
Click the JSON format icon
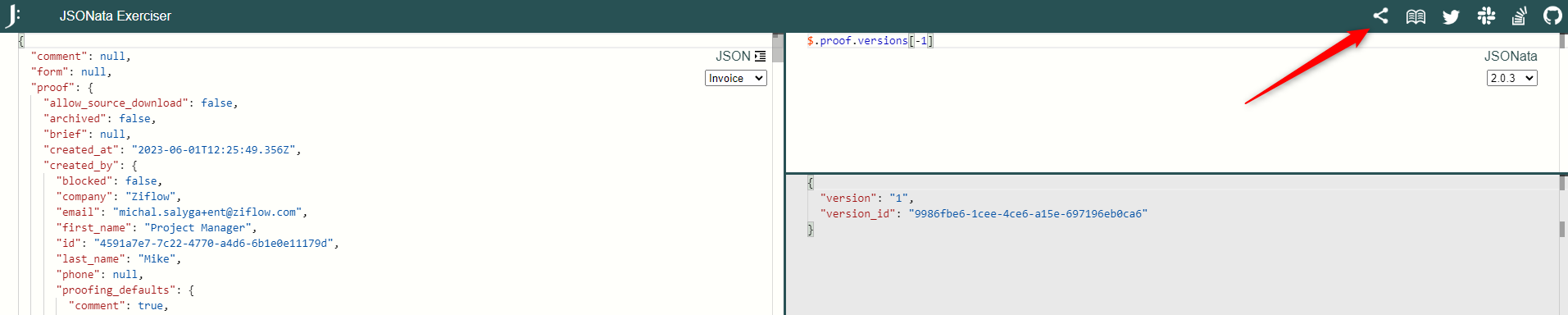(x=761, y=57)
